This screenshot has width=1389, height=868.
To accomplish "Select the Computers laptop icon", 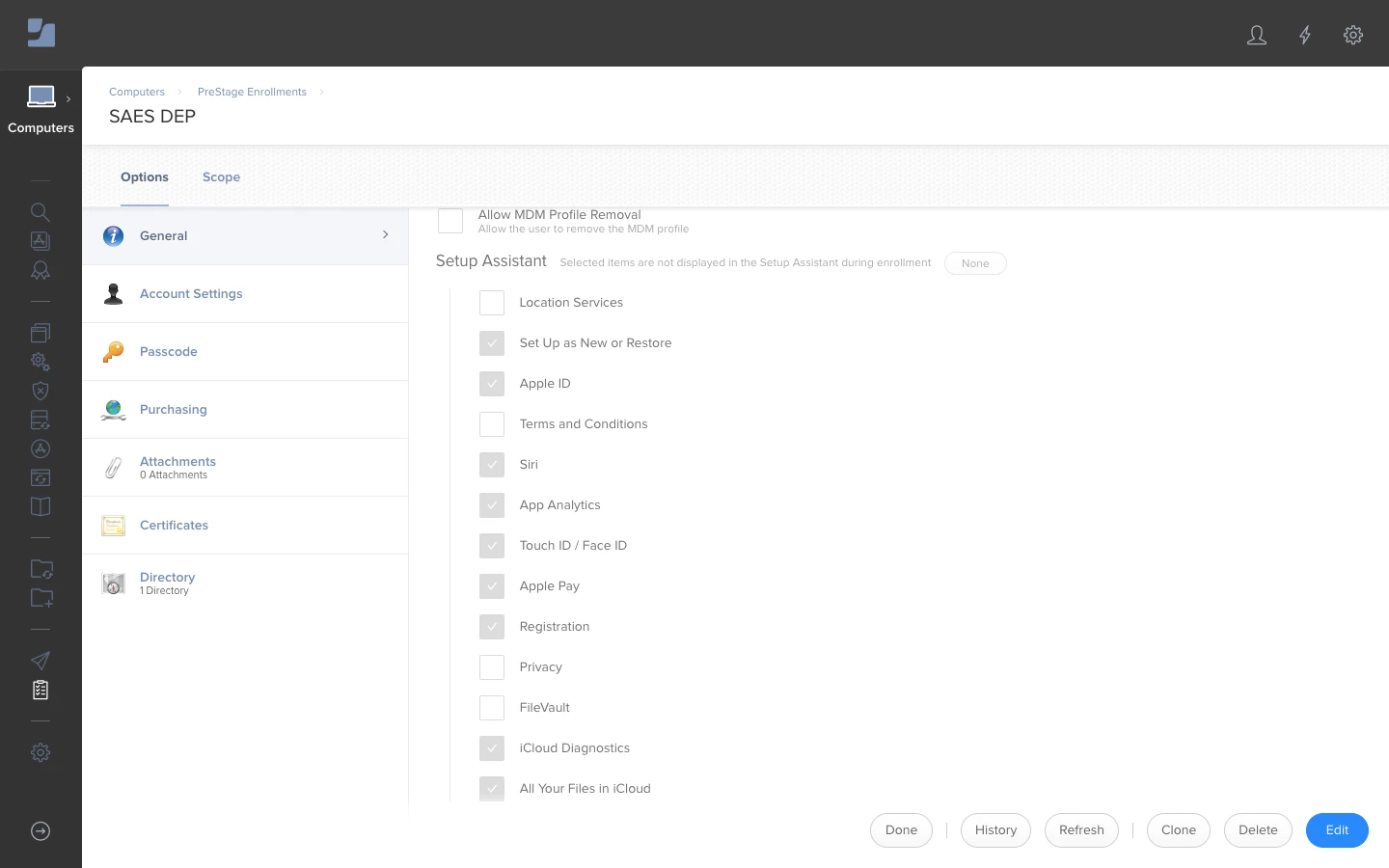I will click(41, 96).
